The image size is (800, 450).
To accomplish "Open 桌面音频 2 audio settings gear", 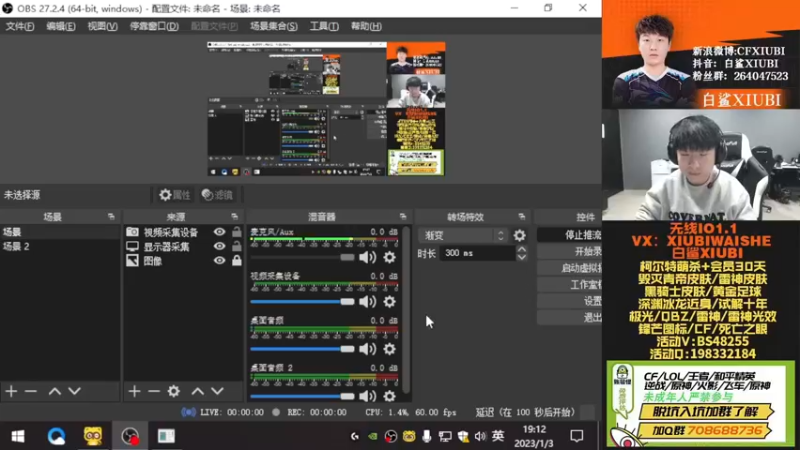I will pyautogui.click(x=389, y=396).
